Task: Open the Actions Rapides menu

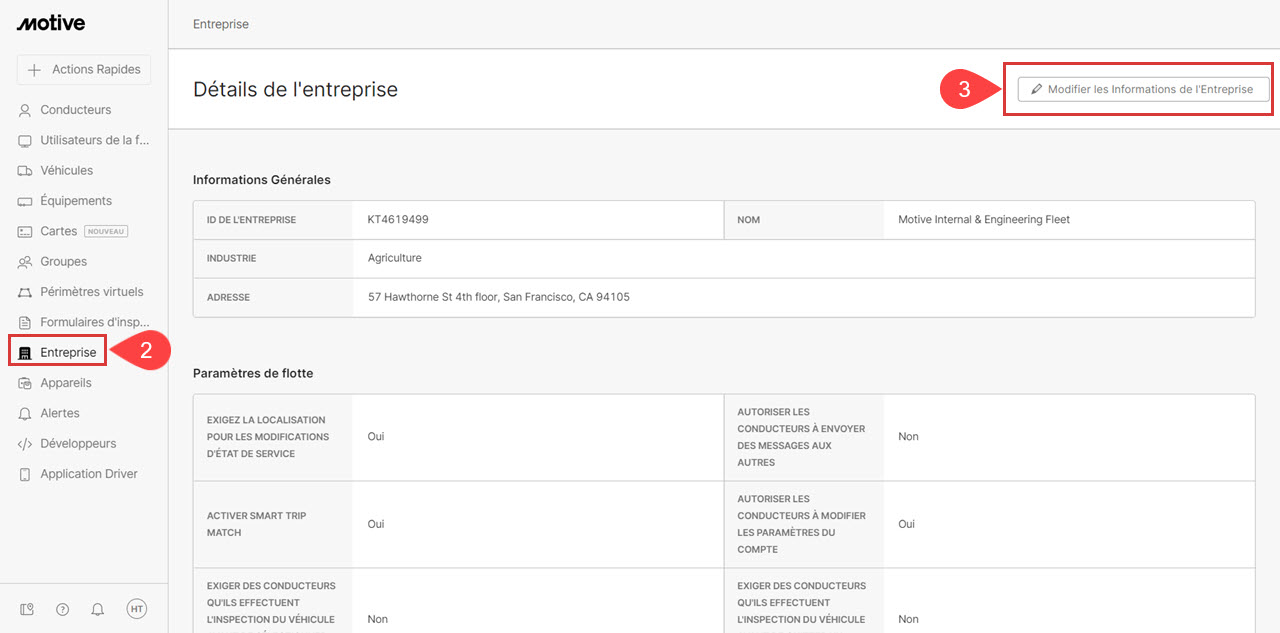Action: (84, 70)
